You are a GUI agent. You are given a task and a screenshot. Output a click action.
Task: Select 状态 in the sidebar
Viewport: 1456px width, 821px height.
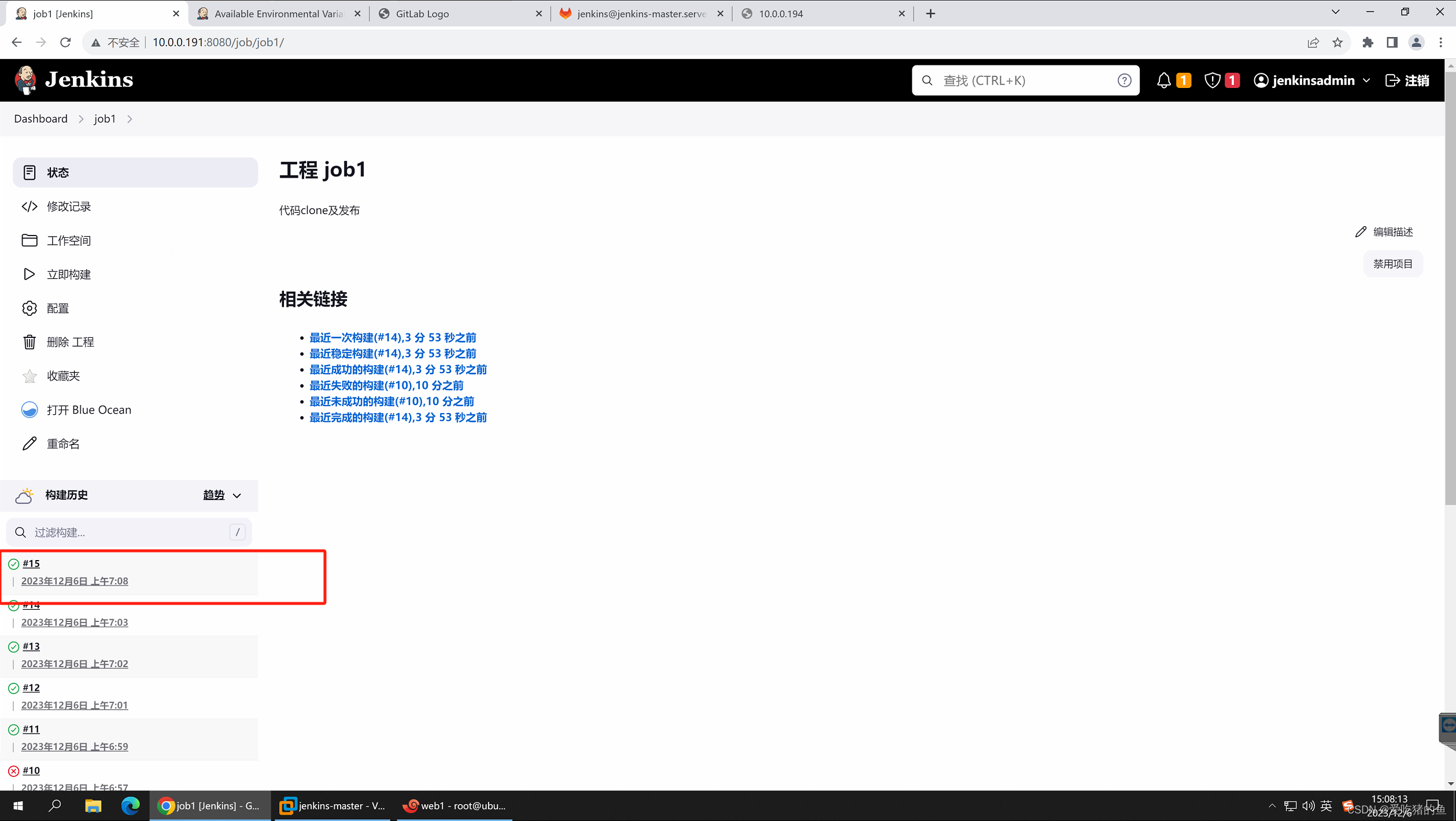pos(135,172)
